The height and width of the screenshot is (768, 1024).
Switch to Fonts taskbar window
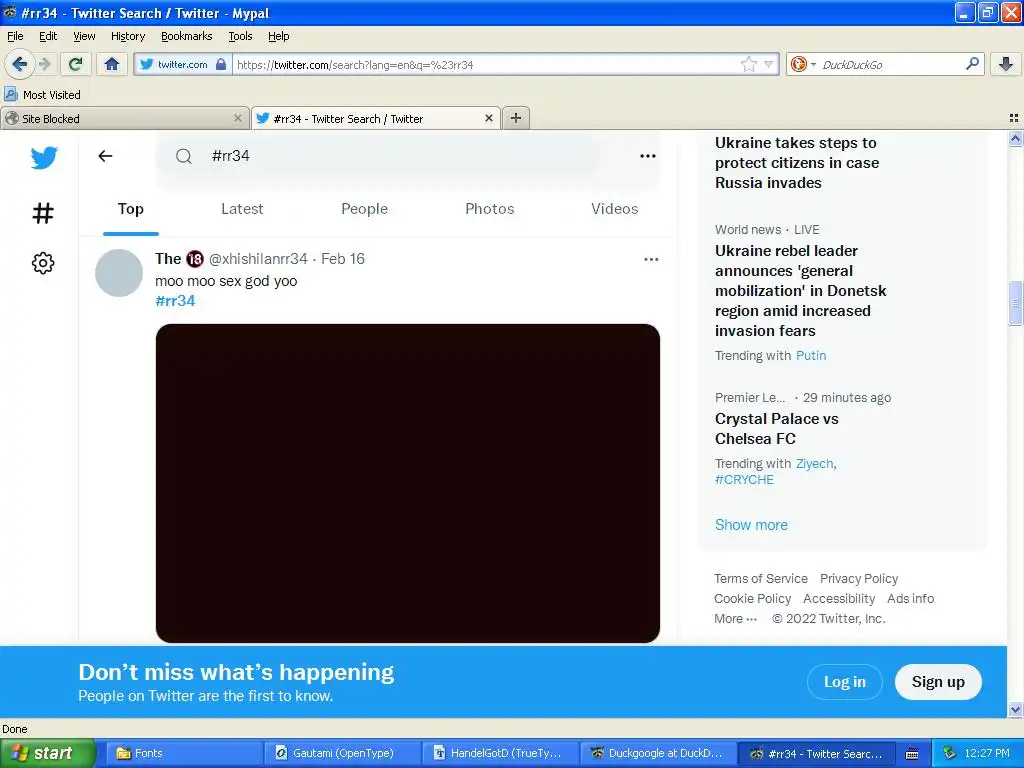[x=183, y=753]
